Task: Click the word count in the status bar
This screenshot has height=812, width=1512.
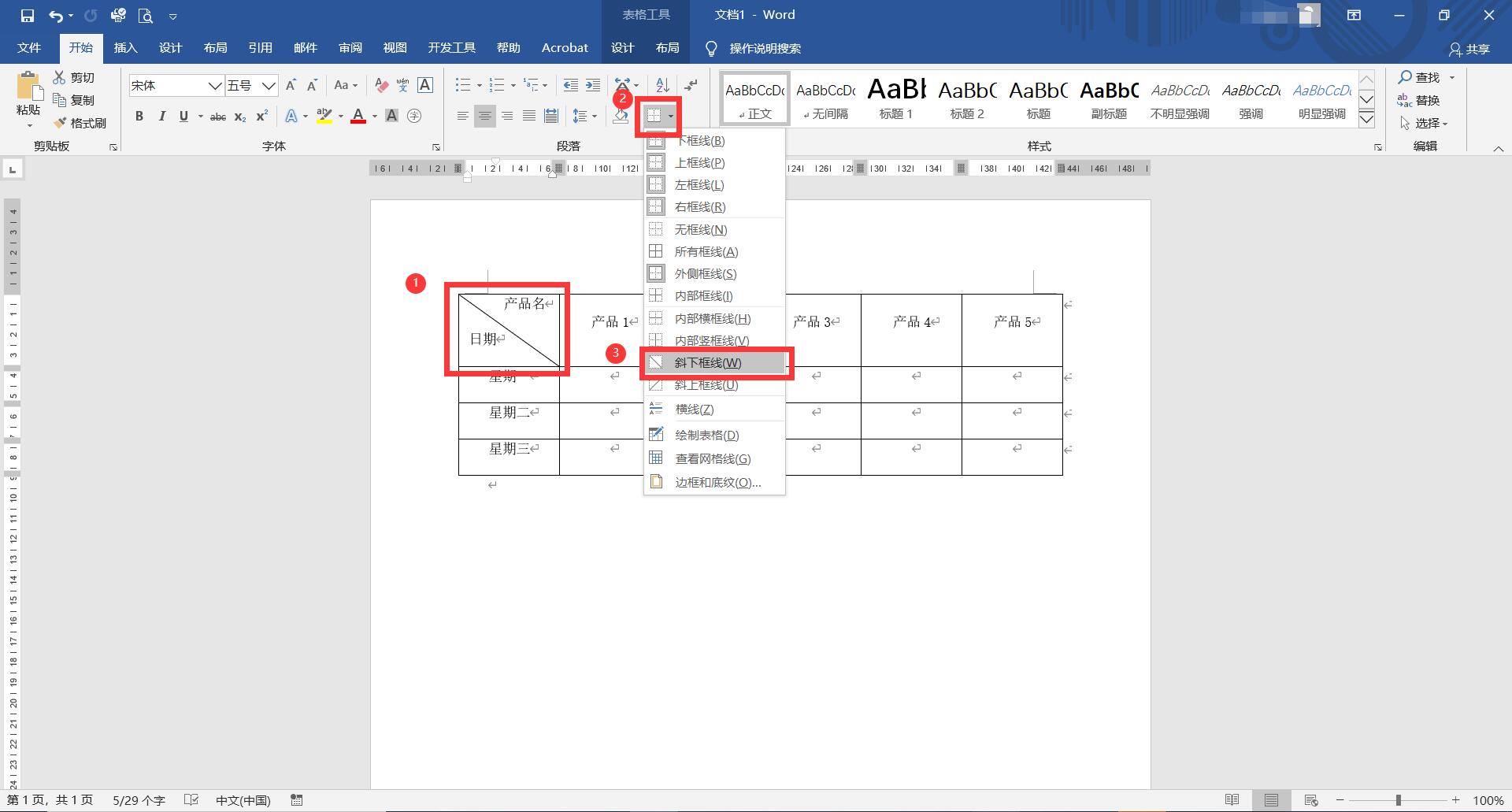Action: [138, 799]
